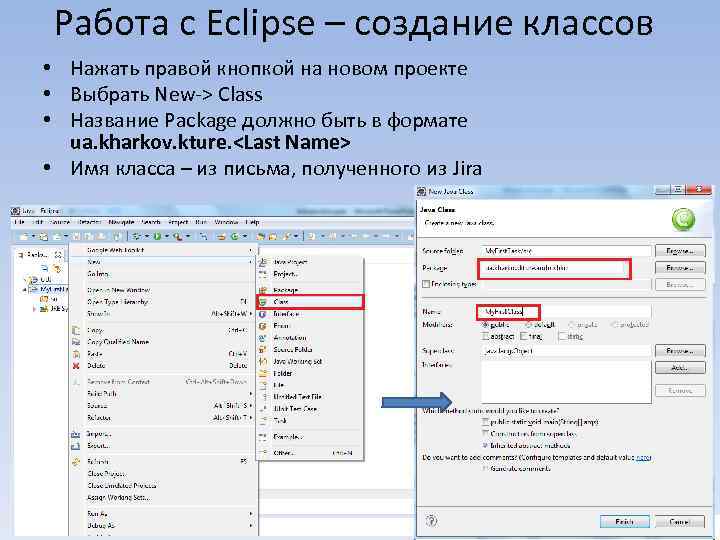The width and height of the screenshot is (720, 540).
Task: Expand the Google Web Toolkit submenu arrow
Action: pyautogui.click(x=251, y=250)
